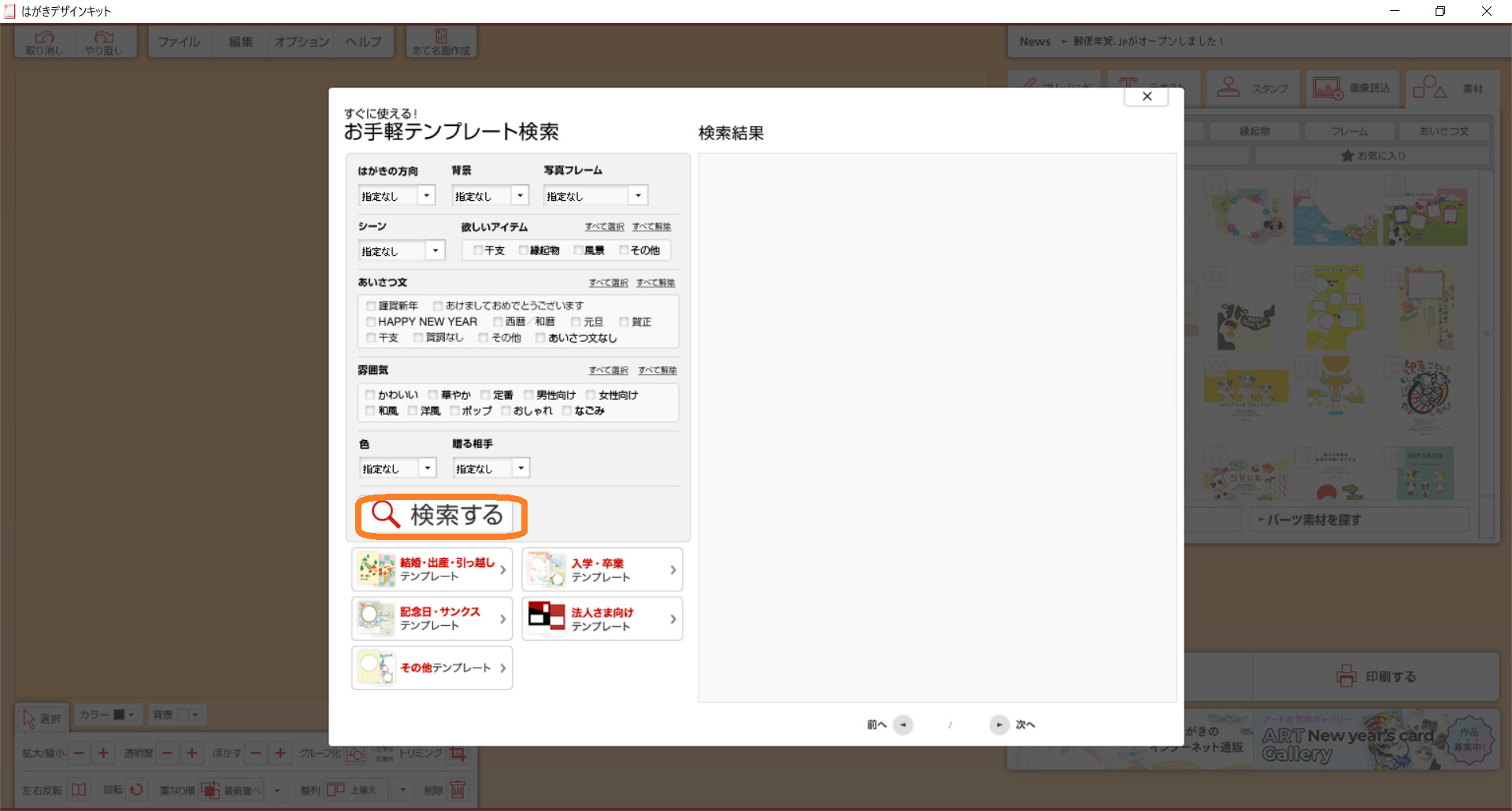The image size is (1512, 811).
Task: Open the 背景 filter dropdown
Action: (490, 195)
